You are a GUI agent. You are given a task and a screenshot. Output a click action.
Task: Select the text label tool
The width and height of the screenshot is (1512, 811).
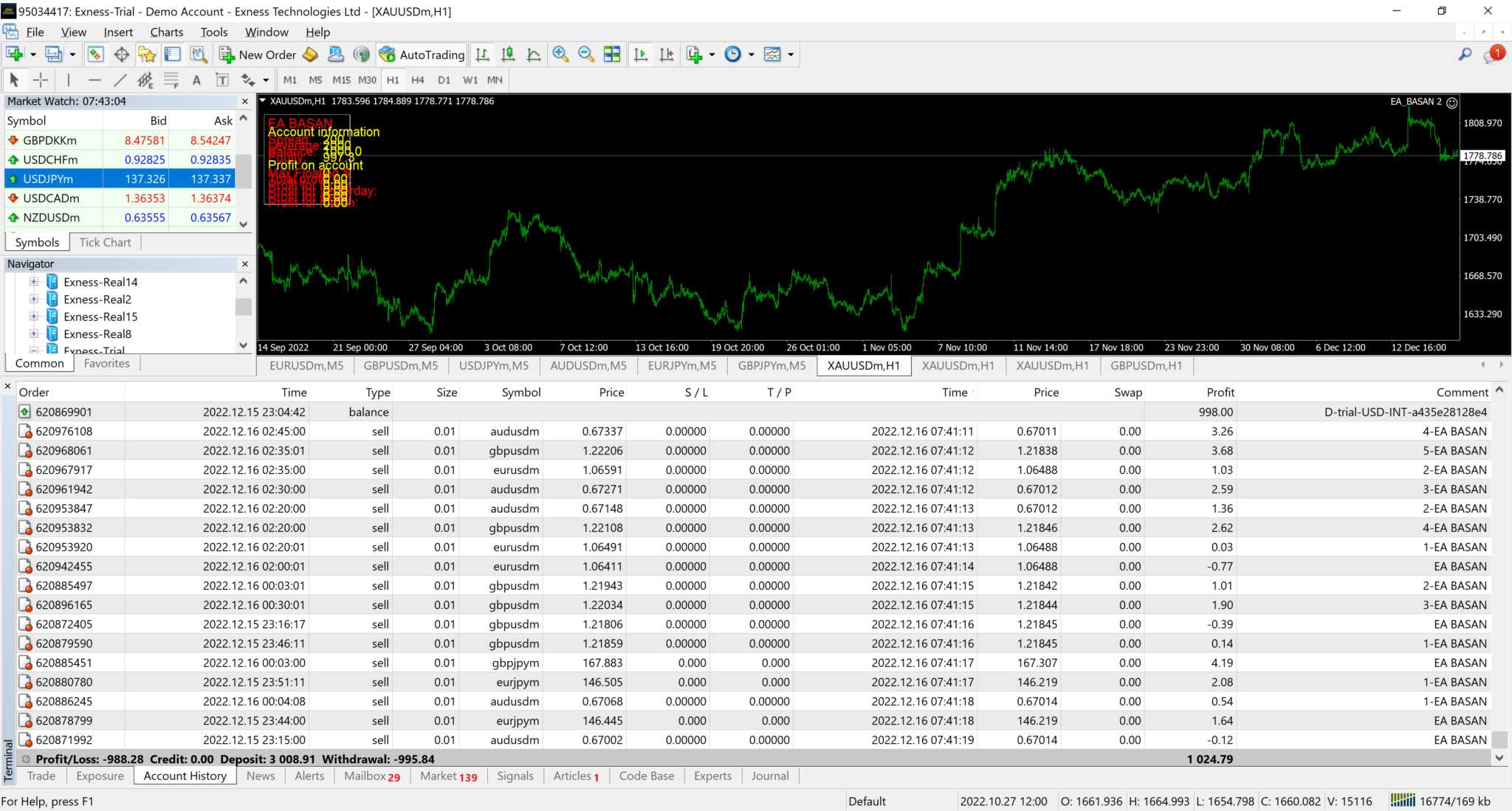[221, 80]
